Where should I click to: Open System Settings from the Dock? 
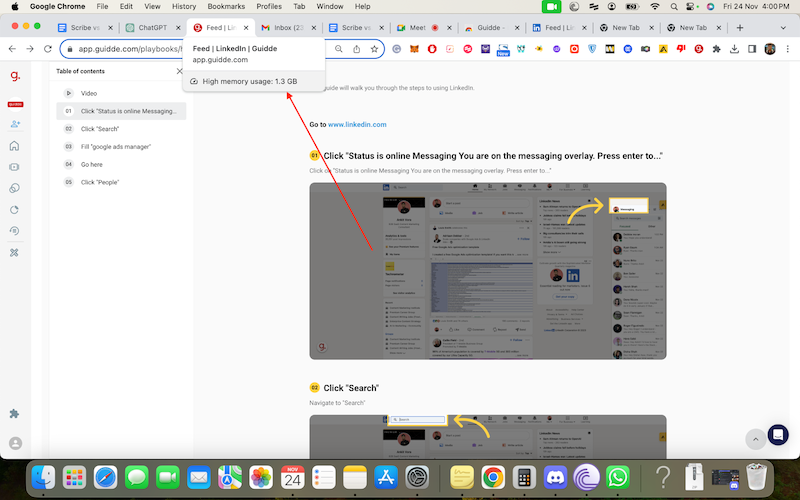click(x=417, y=478)
